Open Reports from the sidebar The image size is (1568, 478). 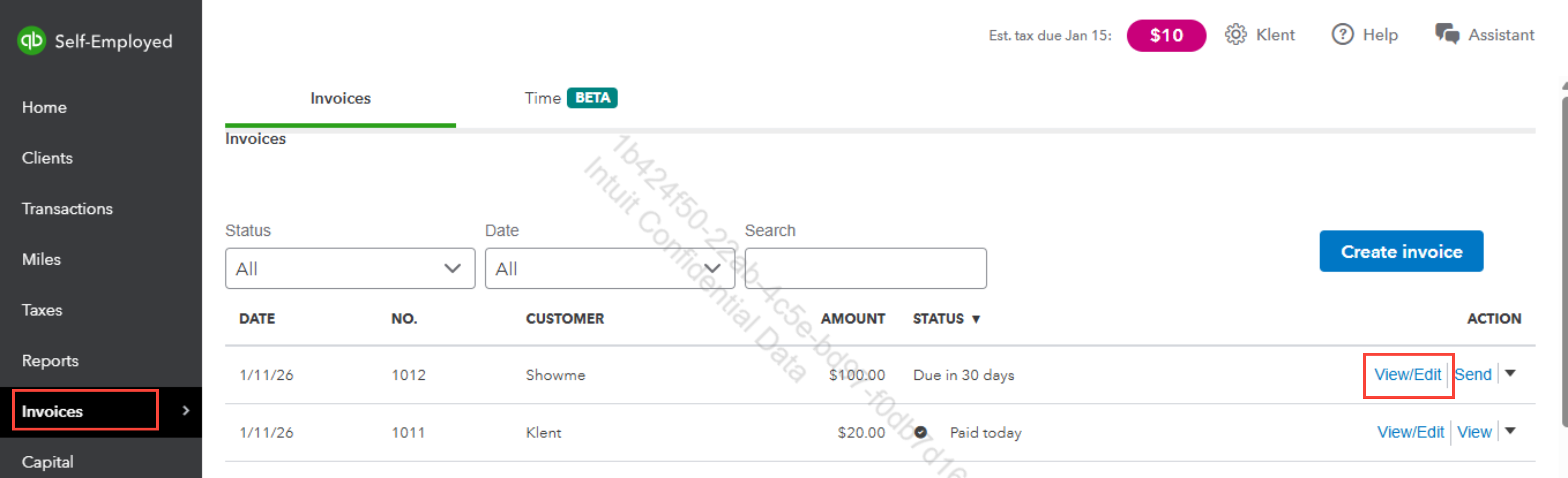pyautogui.click(x=50, y=361)
